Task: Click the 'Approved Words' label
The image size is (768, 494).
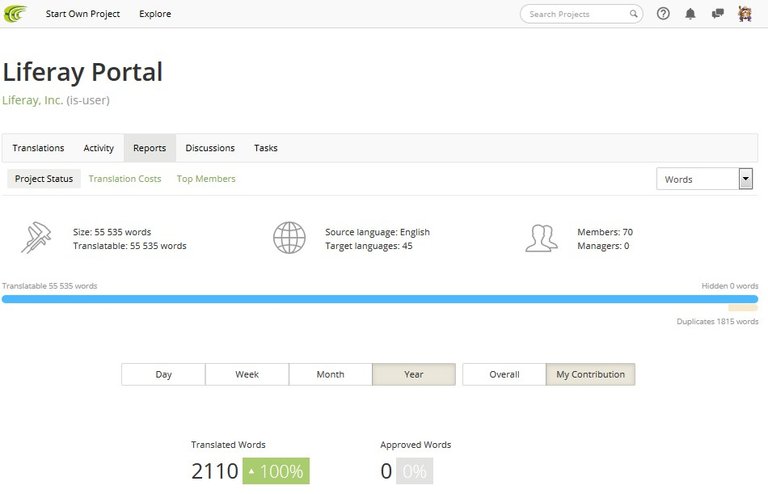Action: click(416, 445)
